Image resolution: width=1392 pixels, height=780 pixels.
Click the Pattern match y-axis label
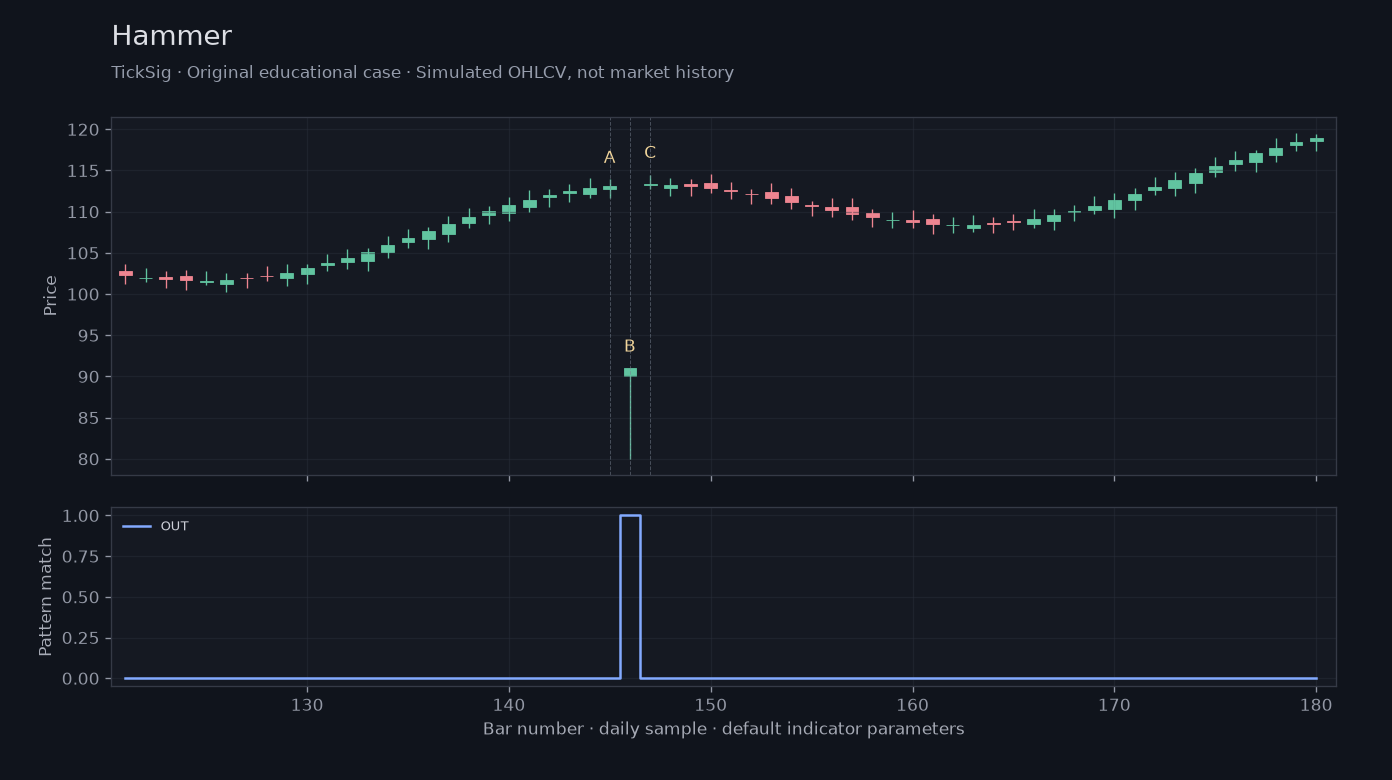pos(46,597)
